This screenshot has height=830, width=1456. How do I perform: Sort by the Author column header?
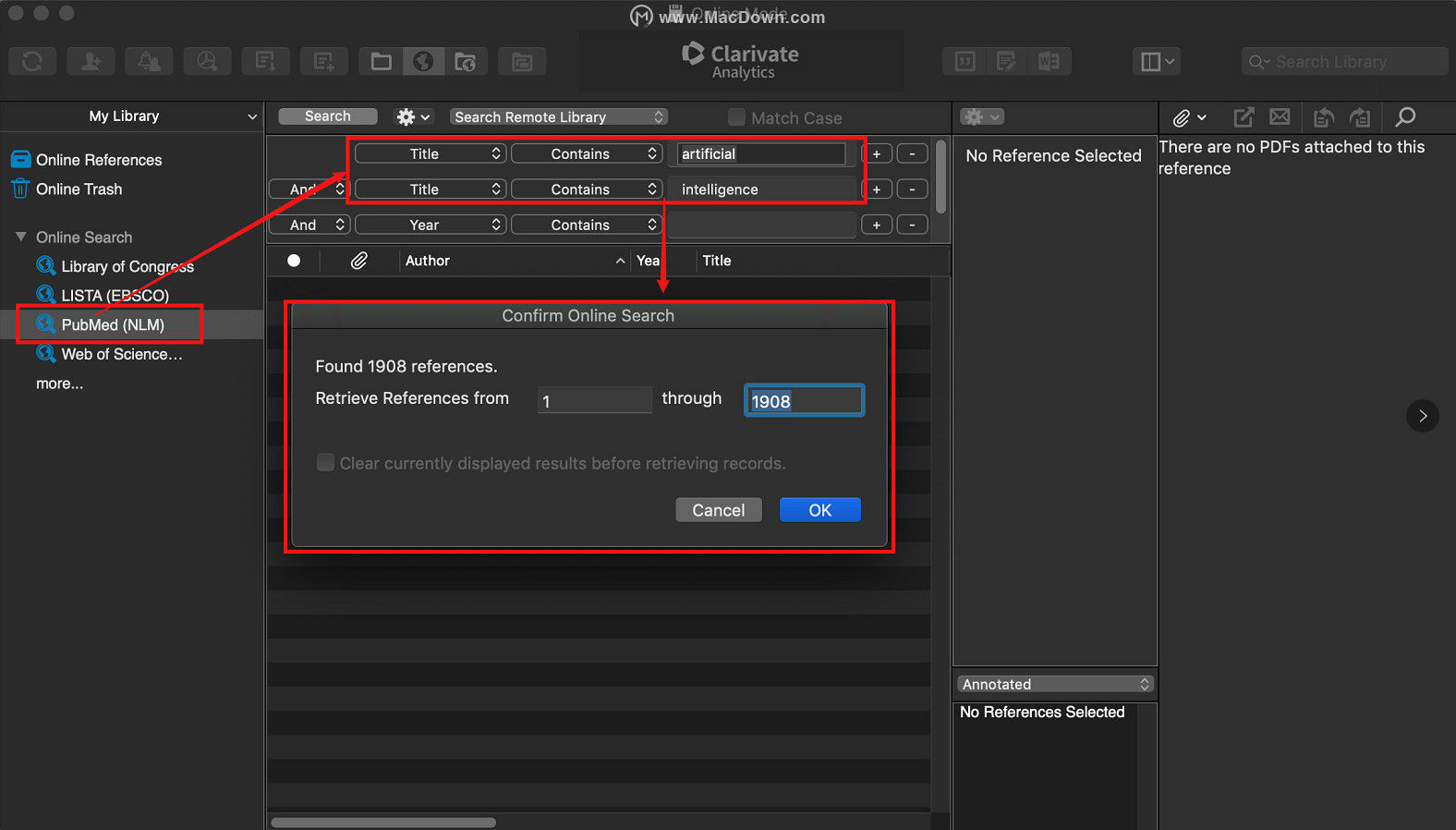pyautogui.click(x=515, y=261)
